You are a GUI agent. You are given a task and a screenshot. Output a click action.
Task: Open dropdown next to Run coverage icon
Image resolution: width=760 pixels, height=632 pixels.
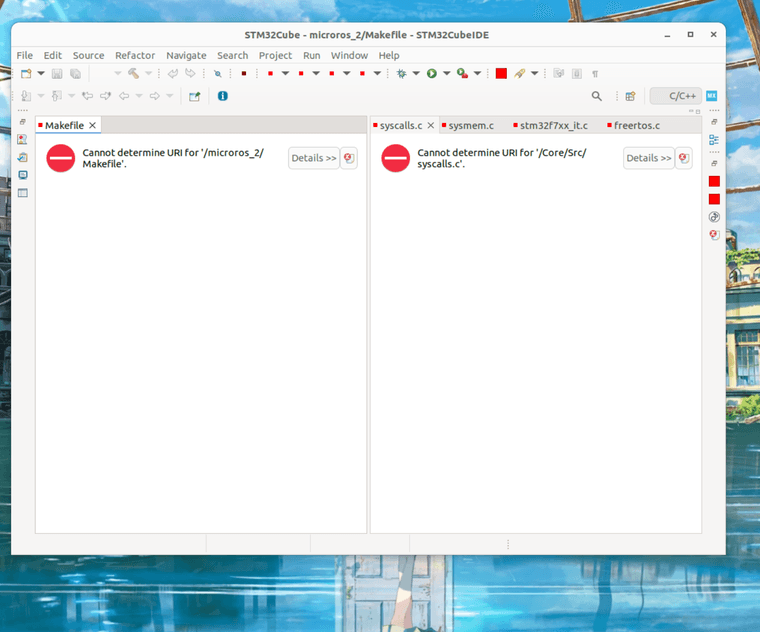[x=477, y=74]
